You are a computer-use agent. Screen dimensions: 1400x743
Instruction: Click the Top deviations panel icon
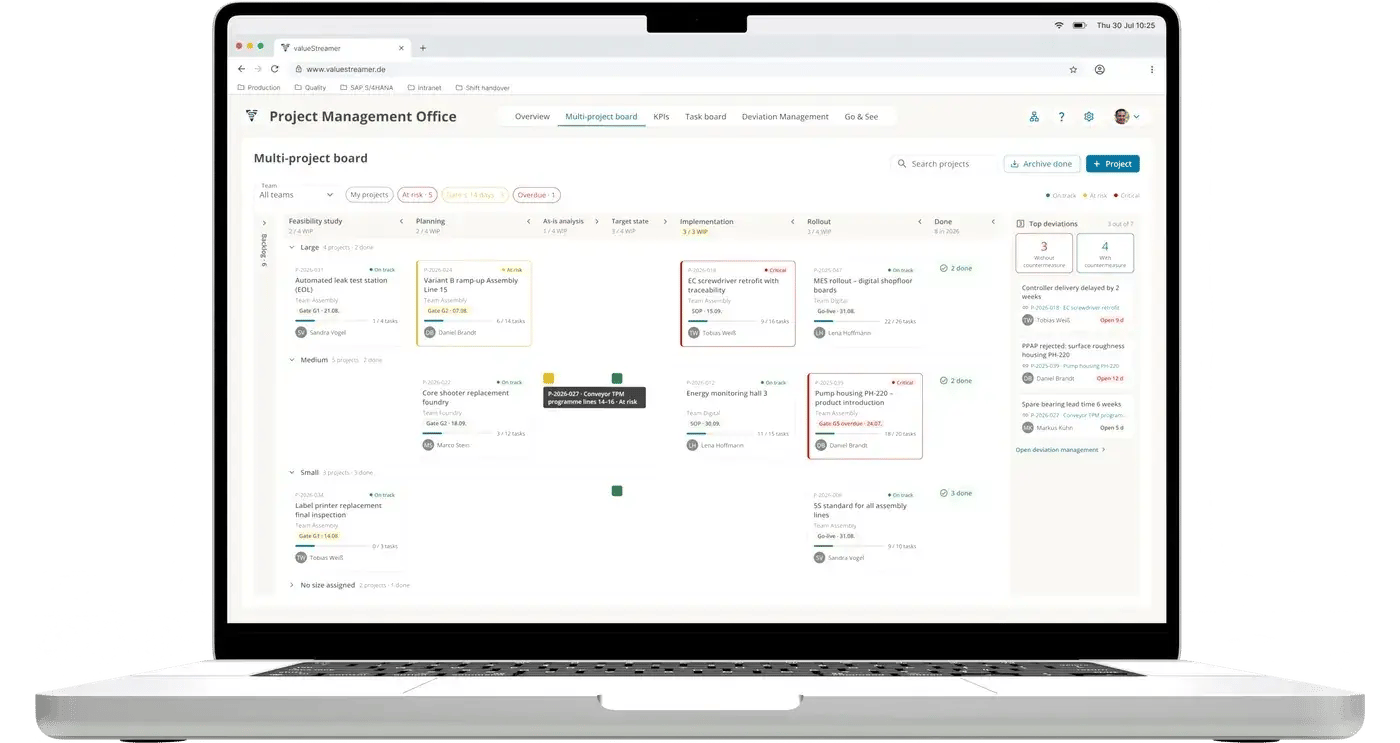click(x=1020, y=224)
